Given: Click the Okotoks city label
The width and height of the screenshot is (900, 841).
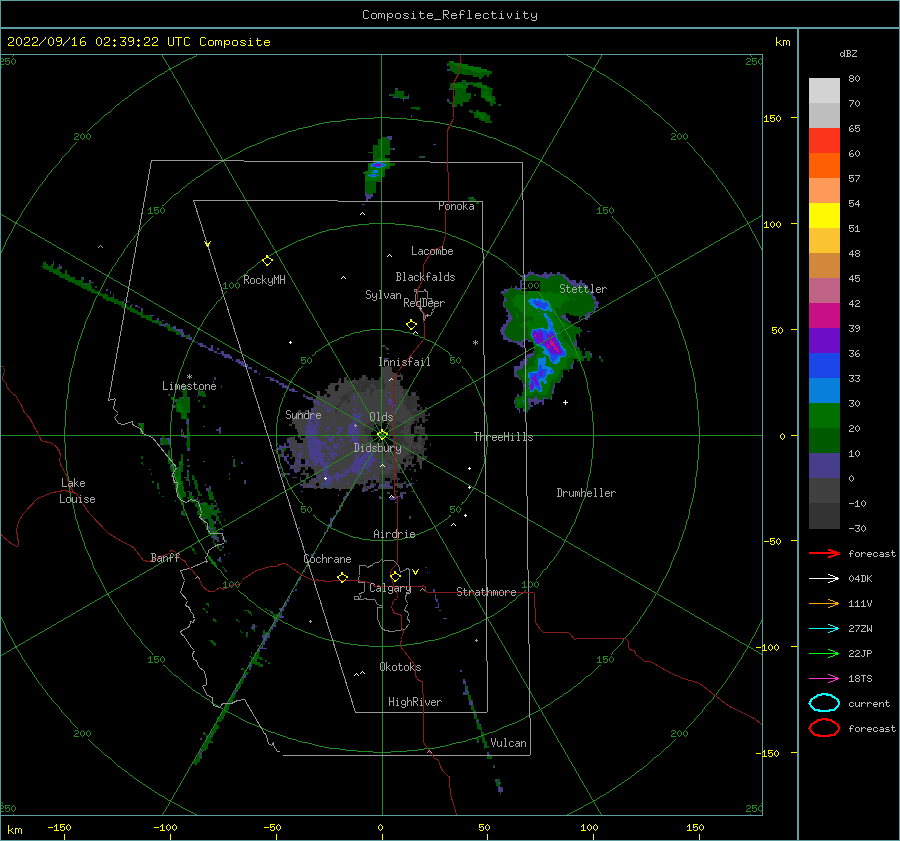Looking at the screenshot, I should (400, 667).
